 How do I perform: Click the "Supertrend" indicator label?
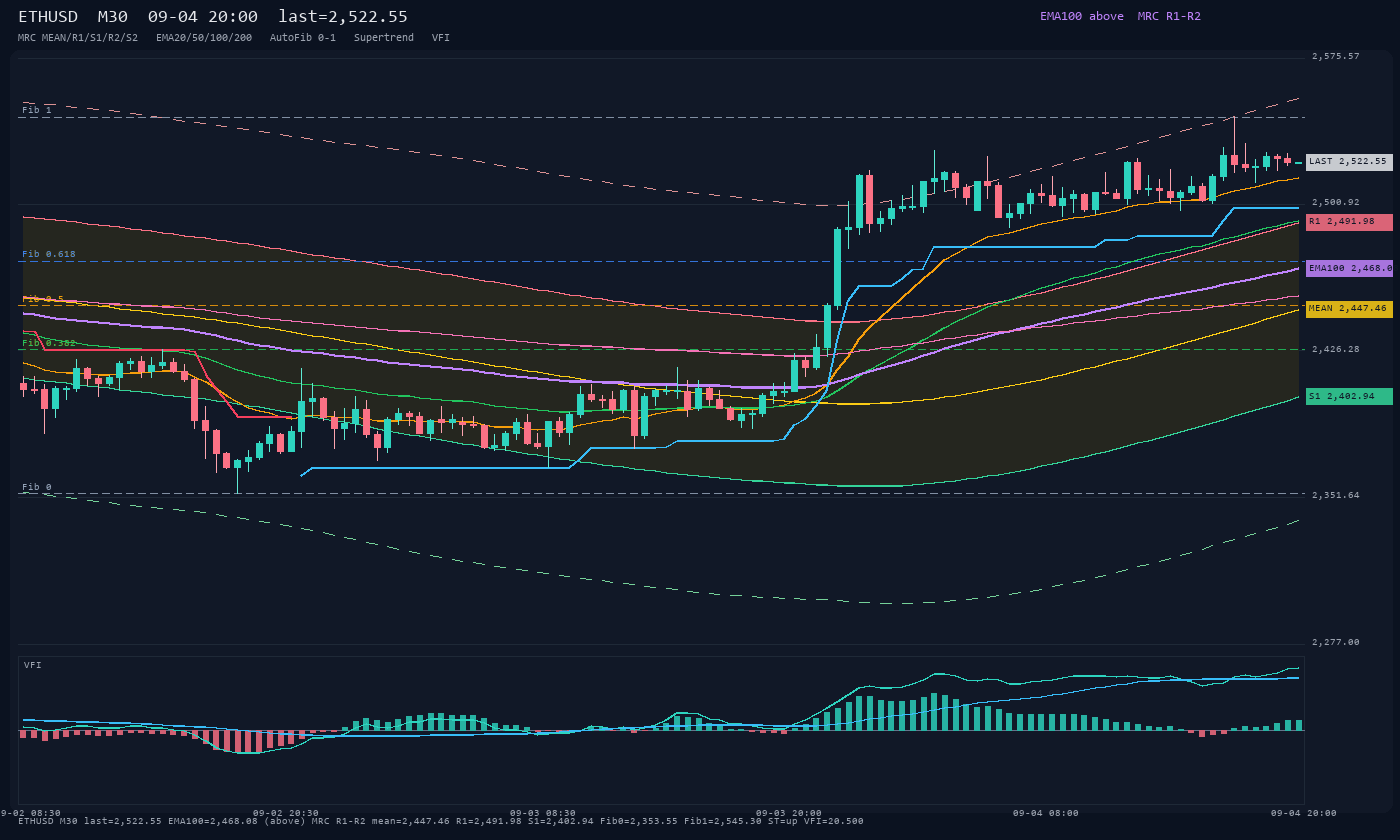coord(384,38)
